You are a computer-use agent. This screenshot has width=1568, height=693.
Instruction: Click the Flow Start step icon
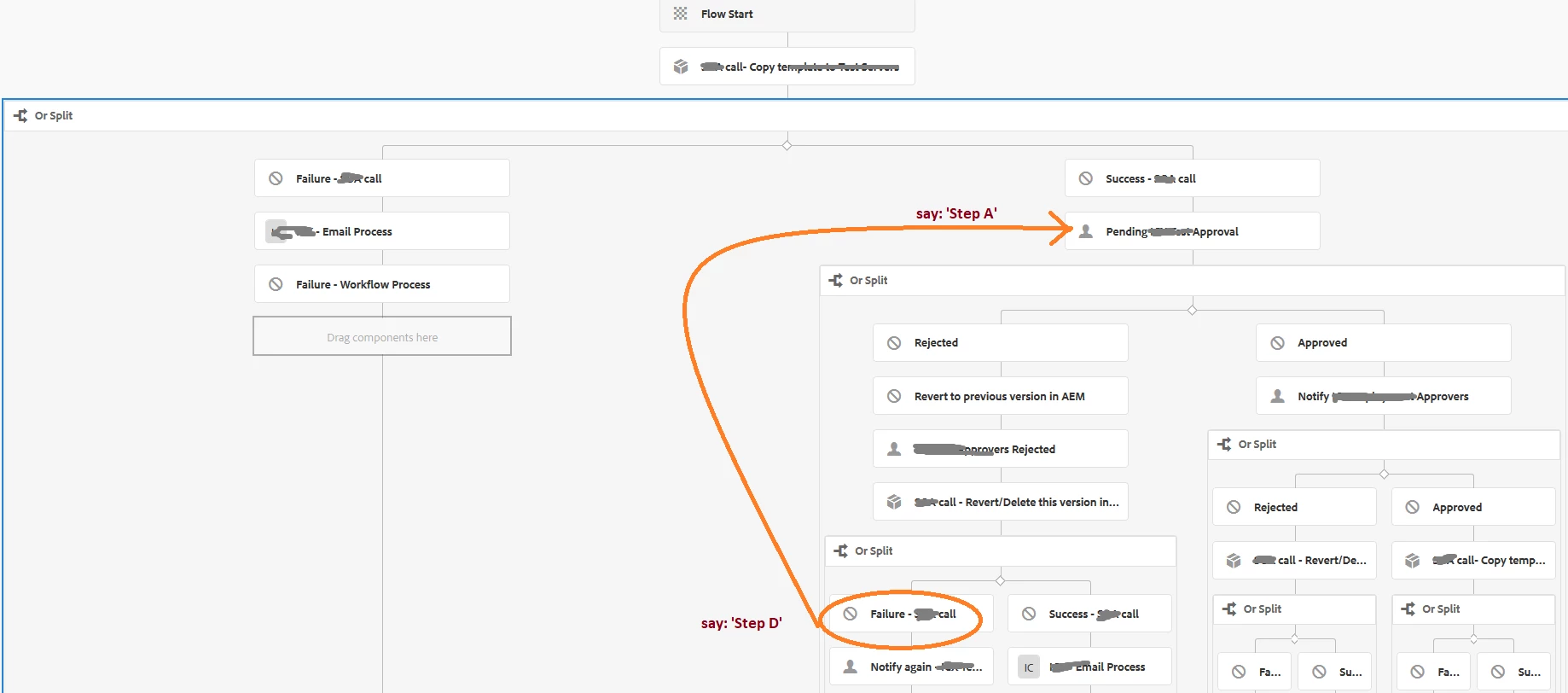pyautogui.click(x=680, y=14)
